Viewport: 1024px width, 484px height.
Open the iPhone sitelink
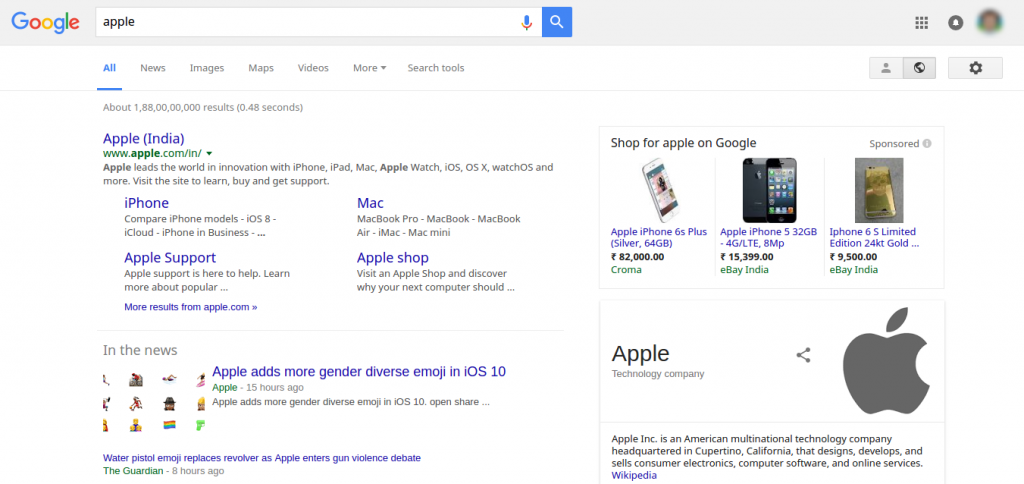tap(146, 203)
